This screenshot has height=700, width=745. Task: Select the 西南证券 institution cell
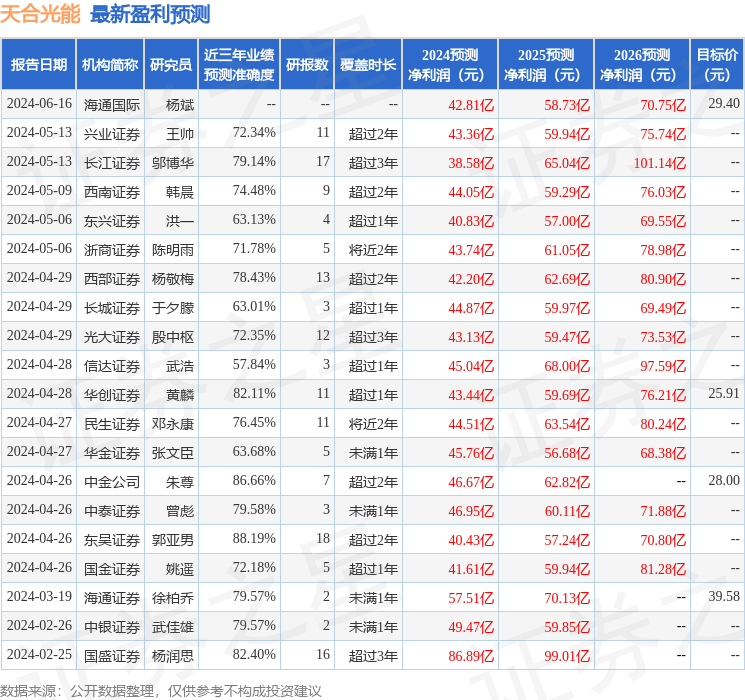pyautogui.click(x=112, y=192)
